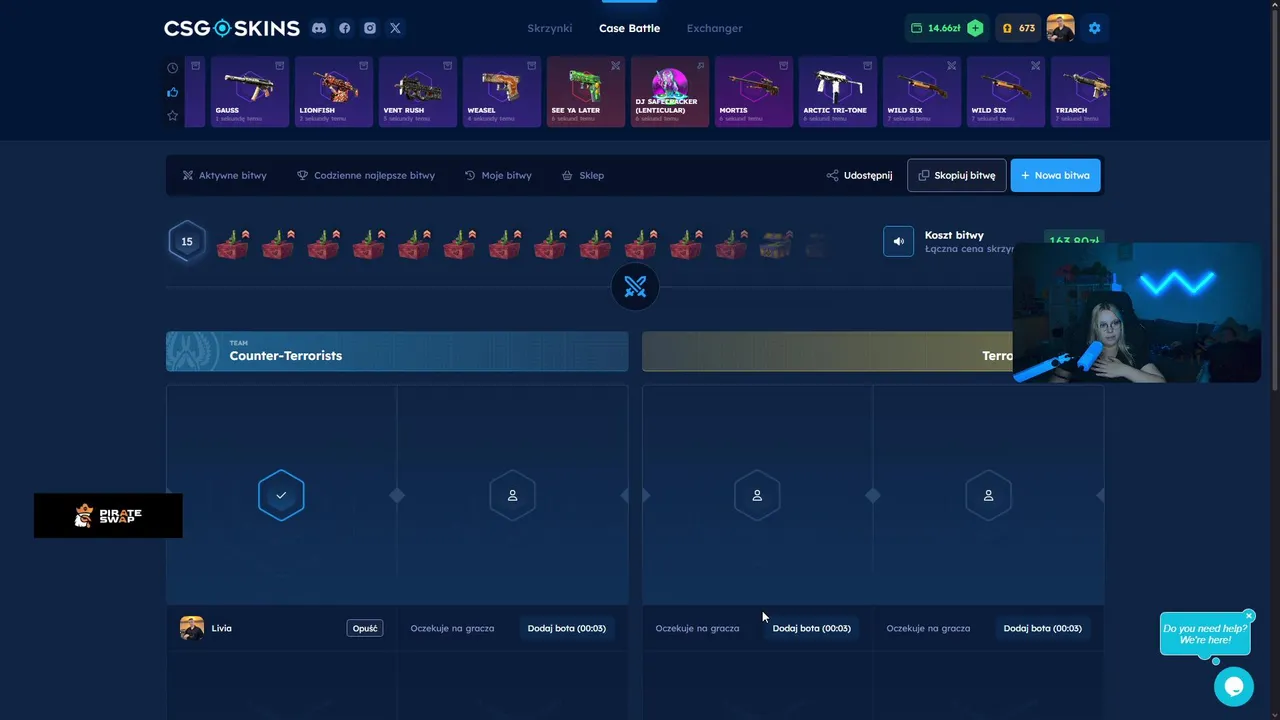This screenshot has height=720, width=1280.
Task: Open the Discord link icon
Action: coord(319,28)
